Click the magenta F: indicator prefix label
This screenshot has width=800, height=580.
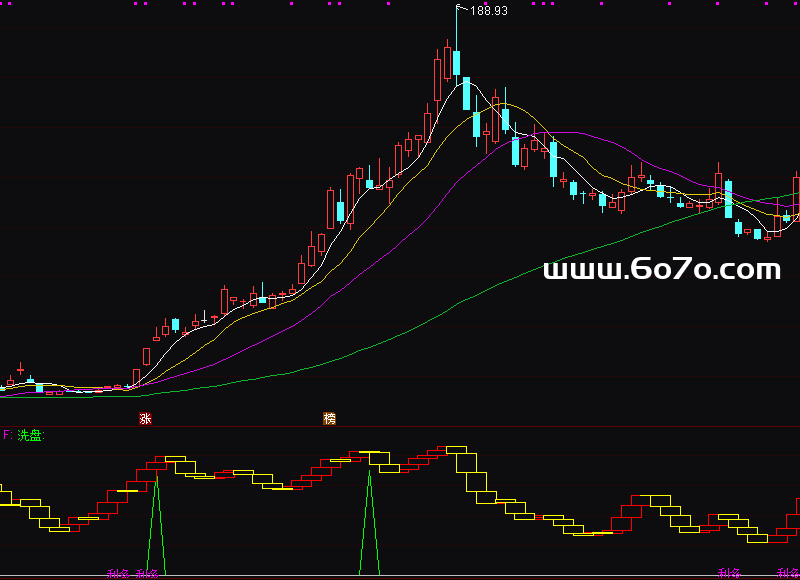click(8, 435)
